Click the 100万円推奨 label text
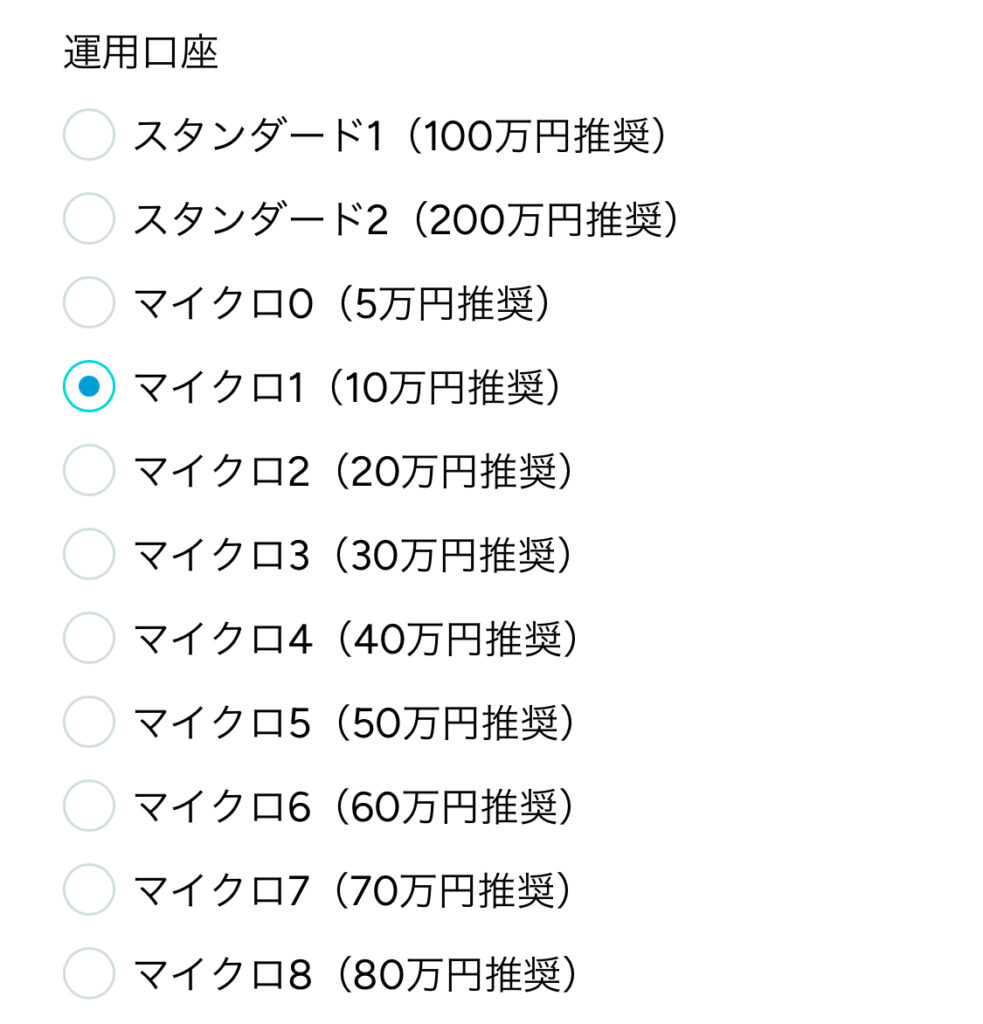 click(537, 136)
